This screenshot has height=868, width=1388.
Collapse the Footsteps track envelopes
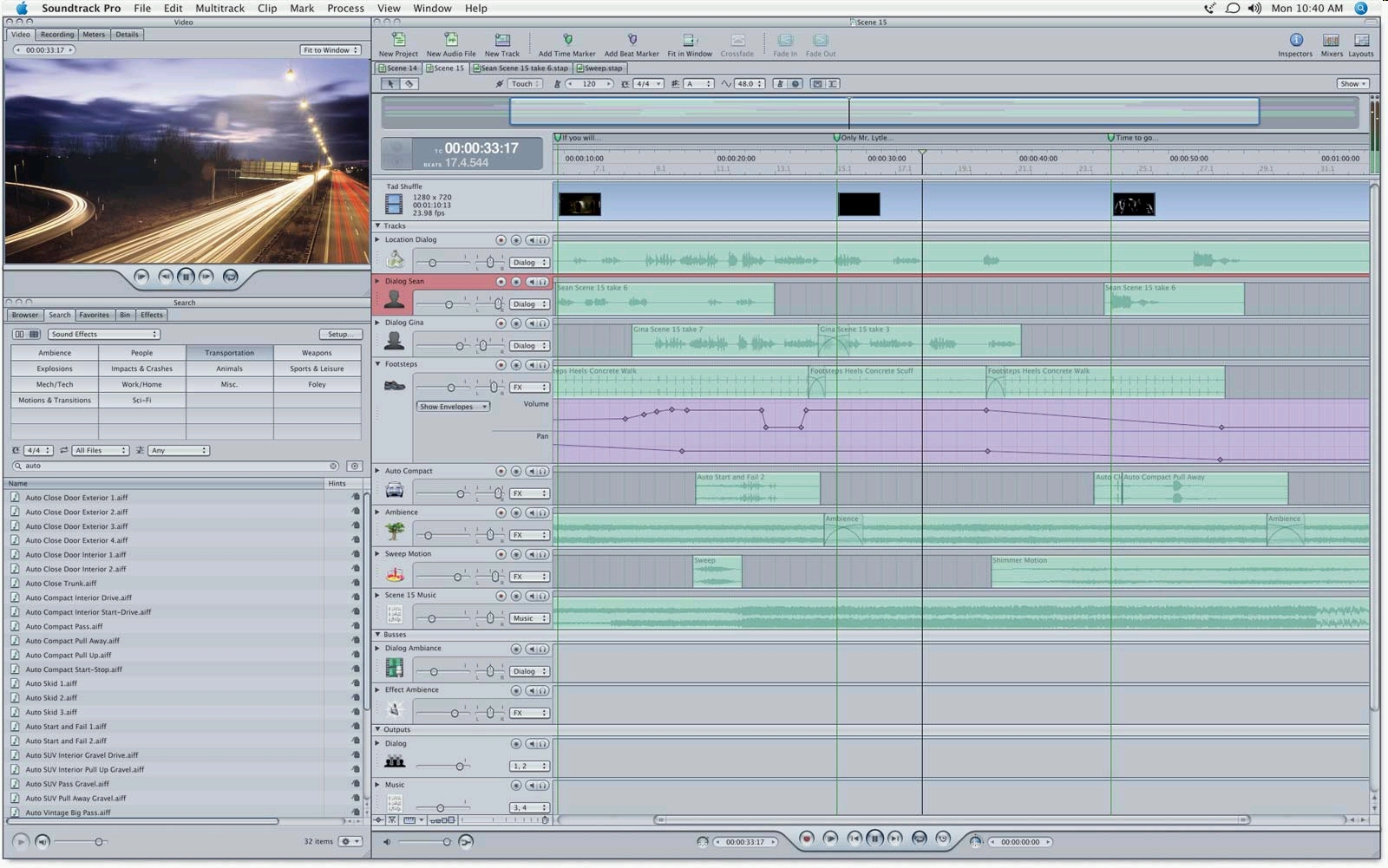(377, 364)
